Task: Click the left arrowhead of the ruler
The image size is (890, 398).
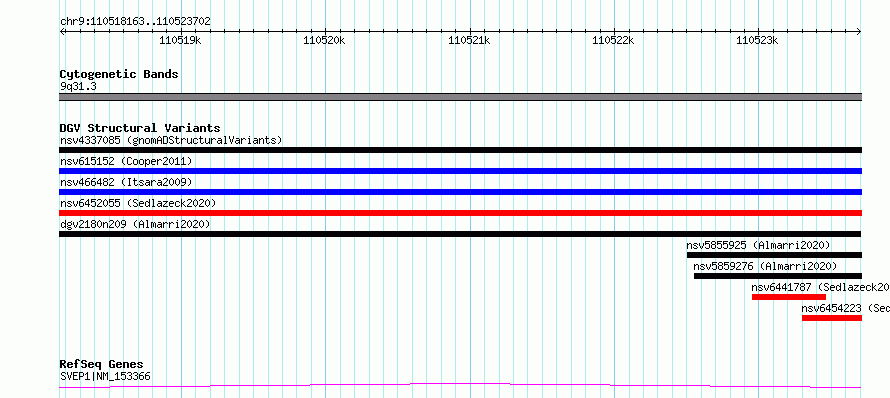Action: (62, 31)
